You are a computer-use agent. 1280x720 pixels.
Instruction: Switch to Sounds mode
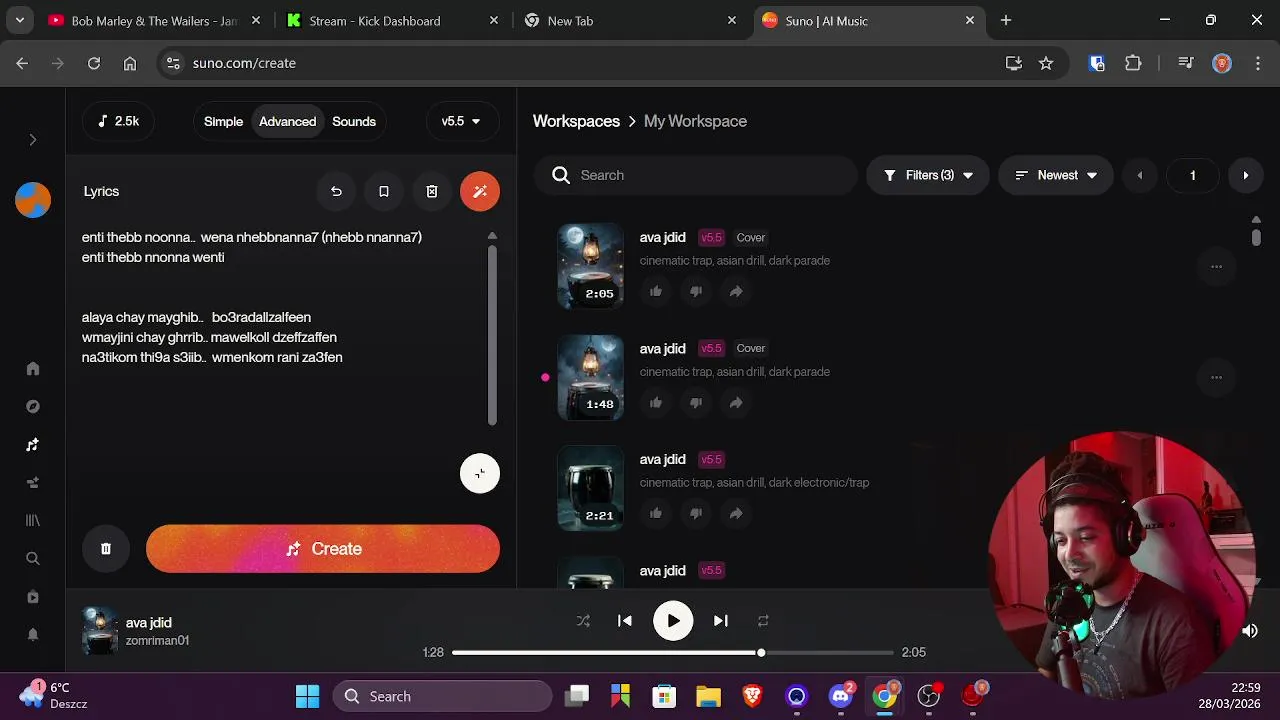tap(354, 121)
